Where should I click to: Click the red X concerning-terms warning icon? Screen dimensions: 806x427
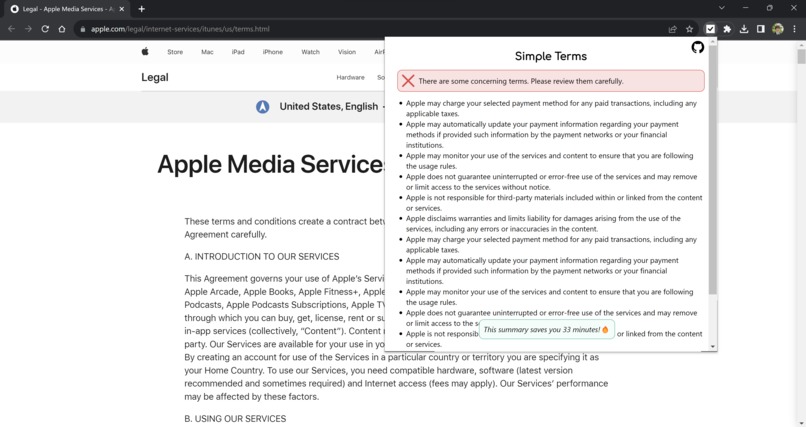(408, 81)
